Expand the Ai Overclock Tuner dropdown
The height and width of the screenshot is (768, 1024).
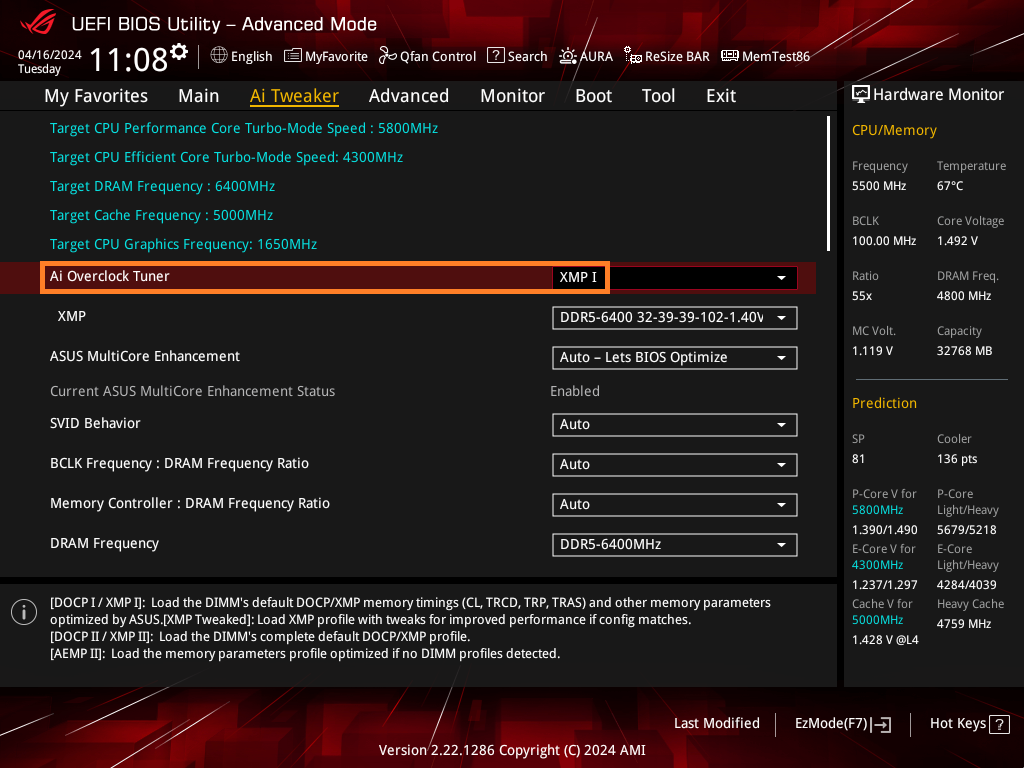pos(780,277)
